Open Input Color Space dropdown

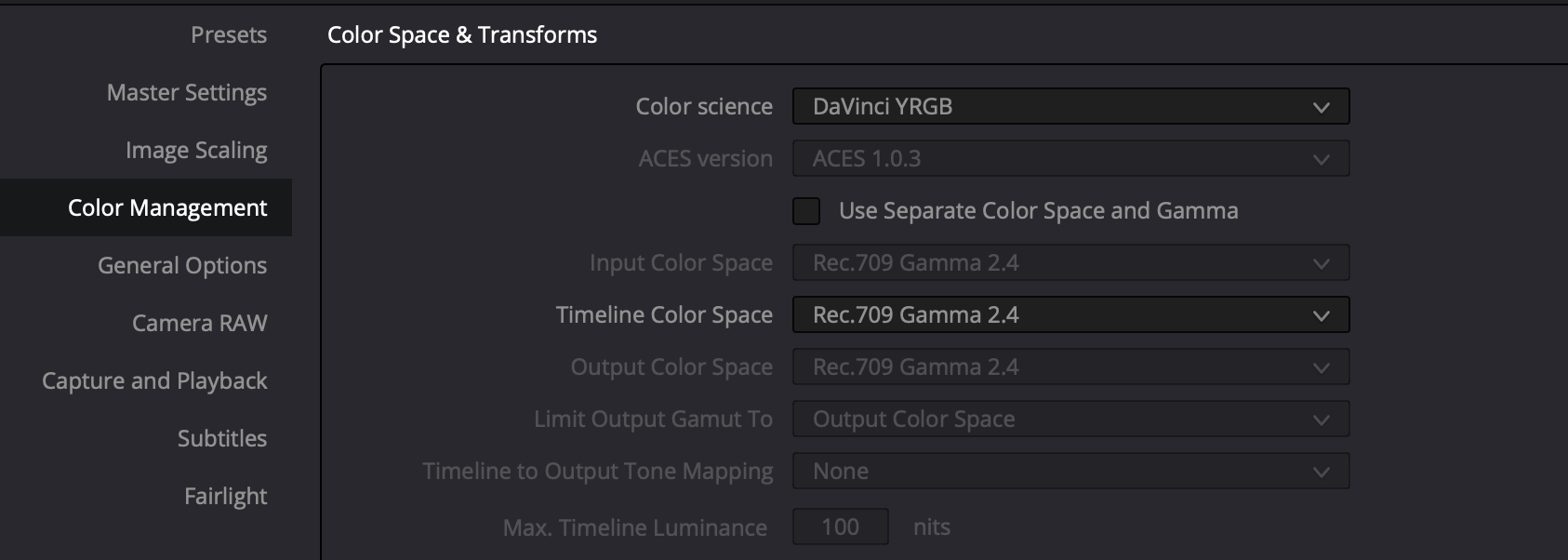[1070, 262]
